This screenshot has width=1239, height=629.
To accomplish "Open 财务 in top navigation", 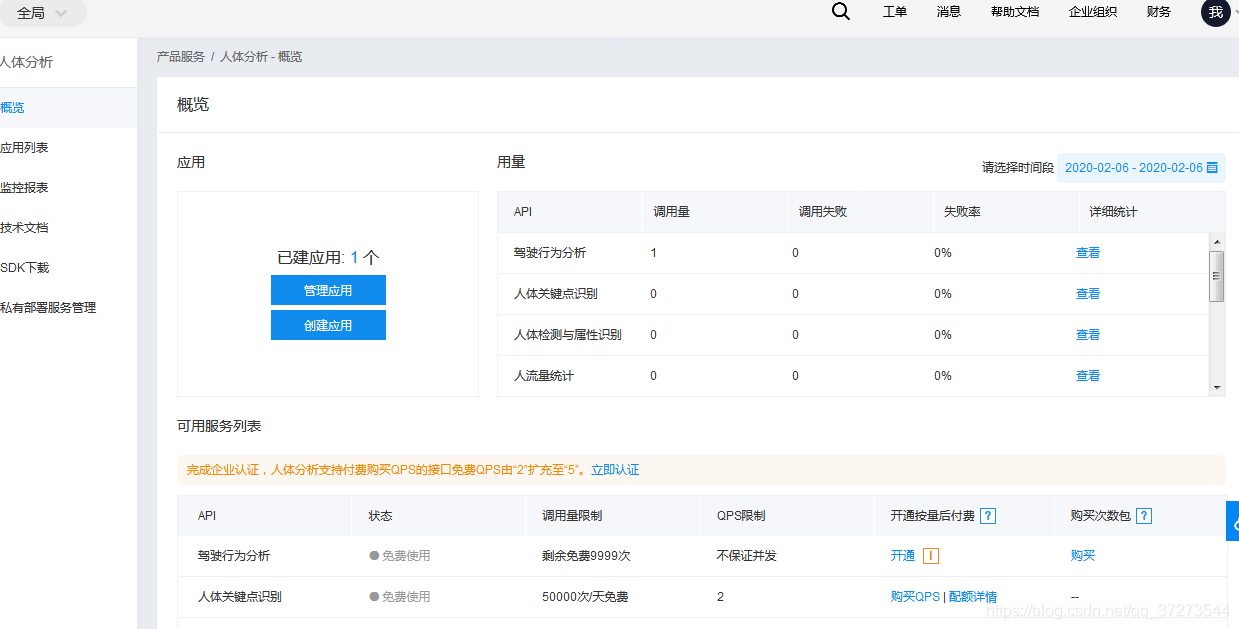I will pos(1159,12).
